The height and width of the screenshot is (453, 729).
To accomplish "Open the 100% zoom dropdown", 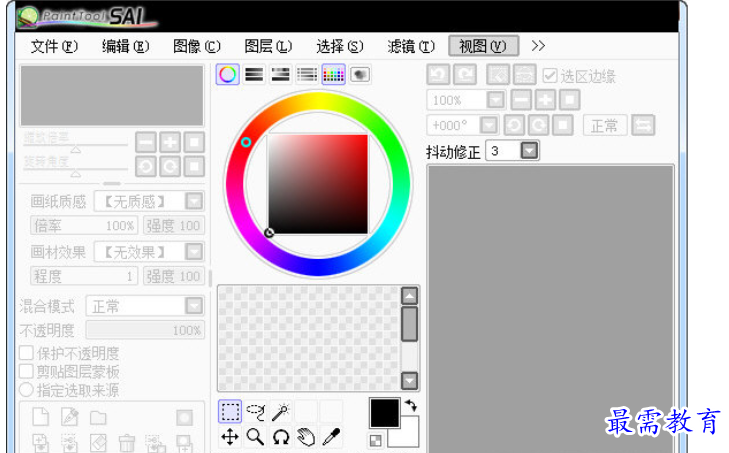I will (496, 100).
